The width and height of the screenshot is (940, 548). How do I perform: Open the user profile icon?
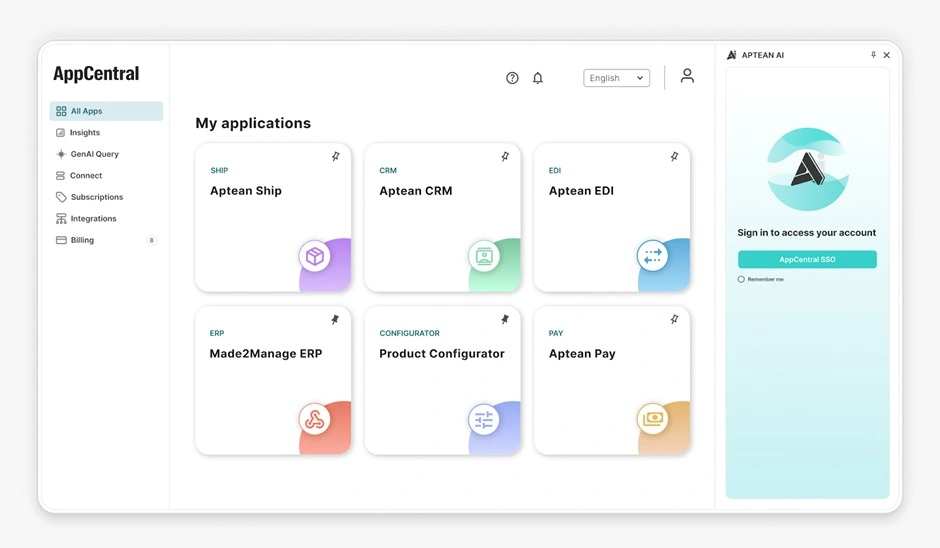687,76
